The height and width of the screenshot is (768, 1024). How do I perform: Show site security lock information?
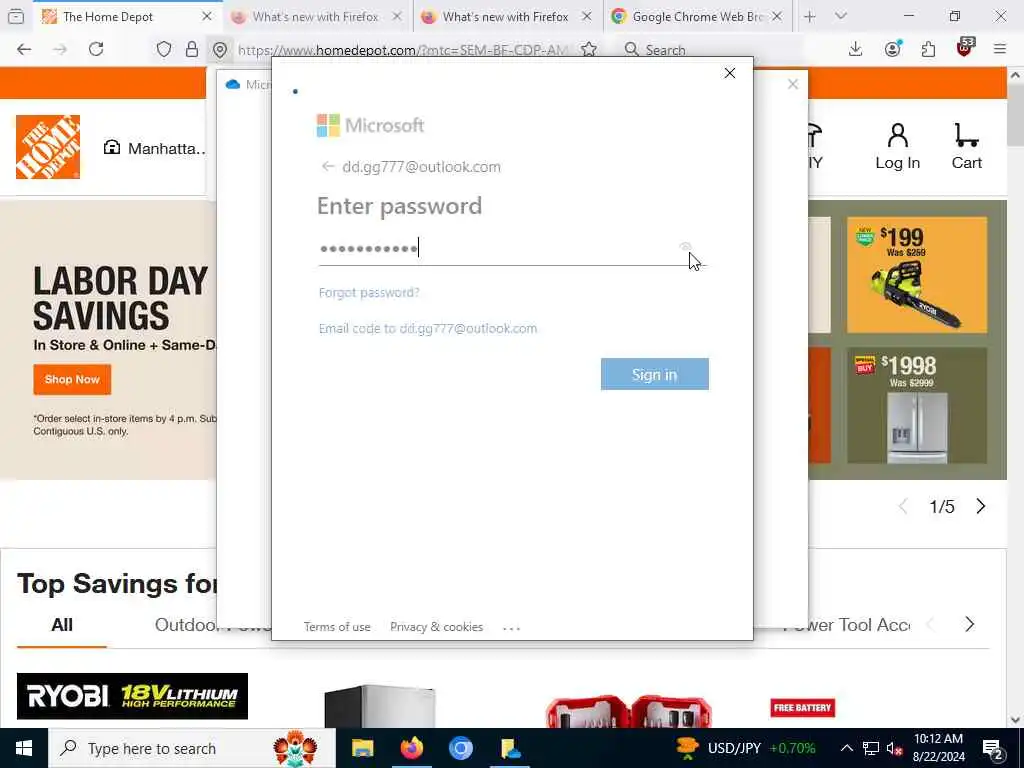(192, 49)
